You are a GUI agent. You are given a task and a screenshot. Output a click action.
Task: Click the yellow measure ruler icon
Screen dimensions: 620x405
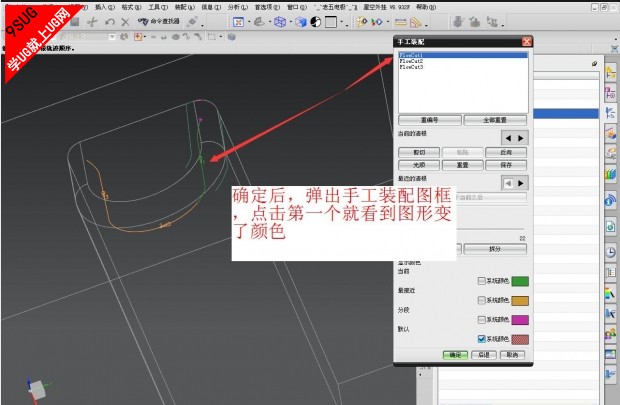pos(401,22)
